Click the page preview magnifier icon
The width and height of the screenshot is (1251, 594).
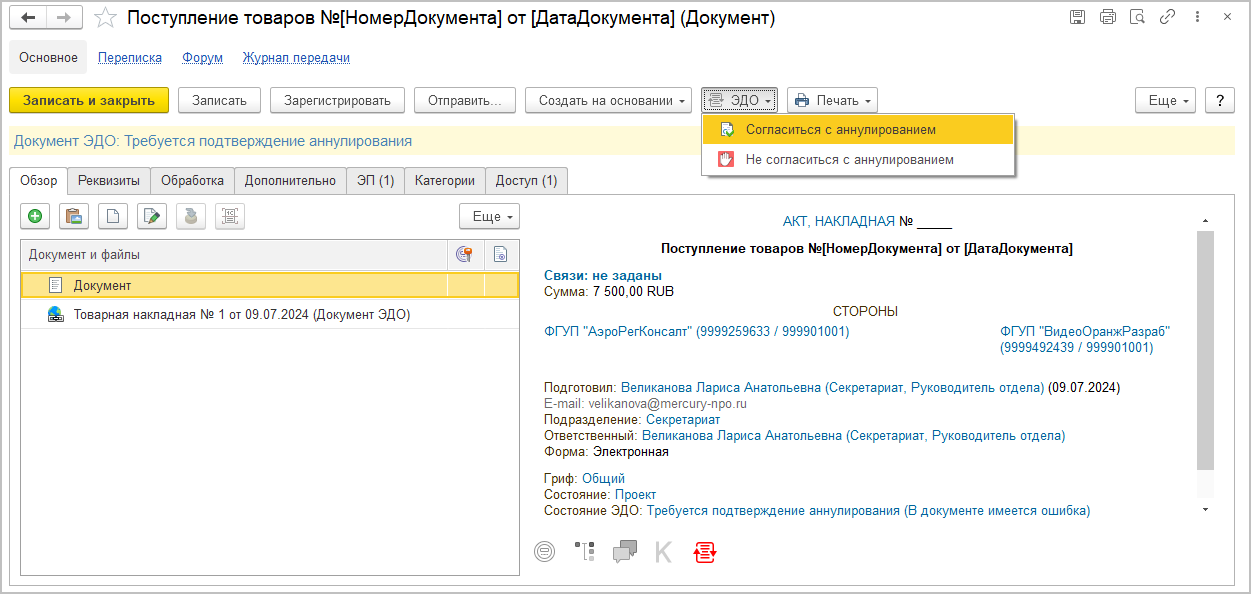click(1136, 18)
